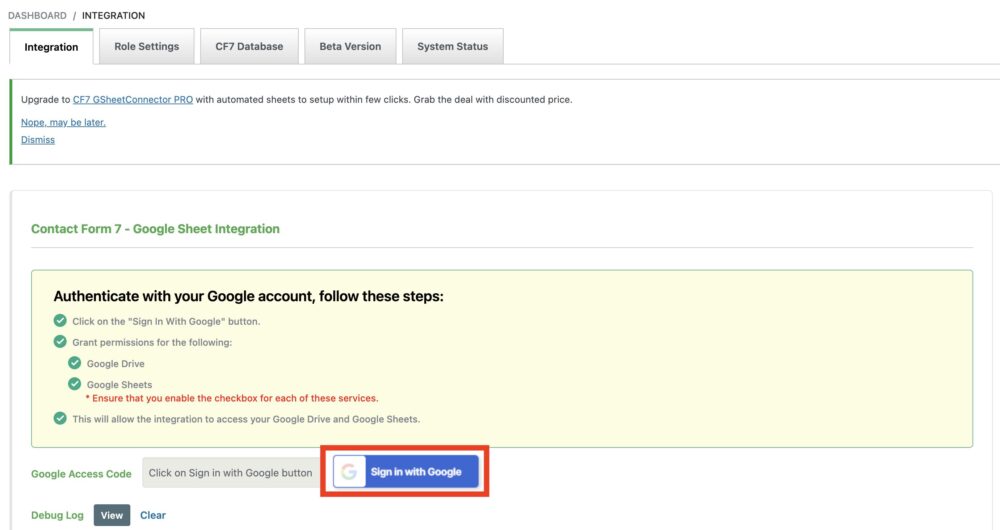This screenshot has width=1000, height=530.
Task: Click checkmark beside 'Click on the Sign In' step
Action: (60, 321)
